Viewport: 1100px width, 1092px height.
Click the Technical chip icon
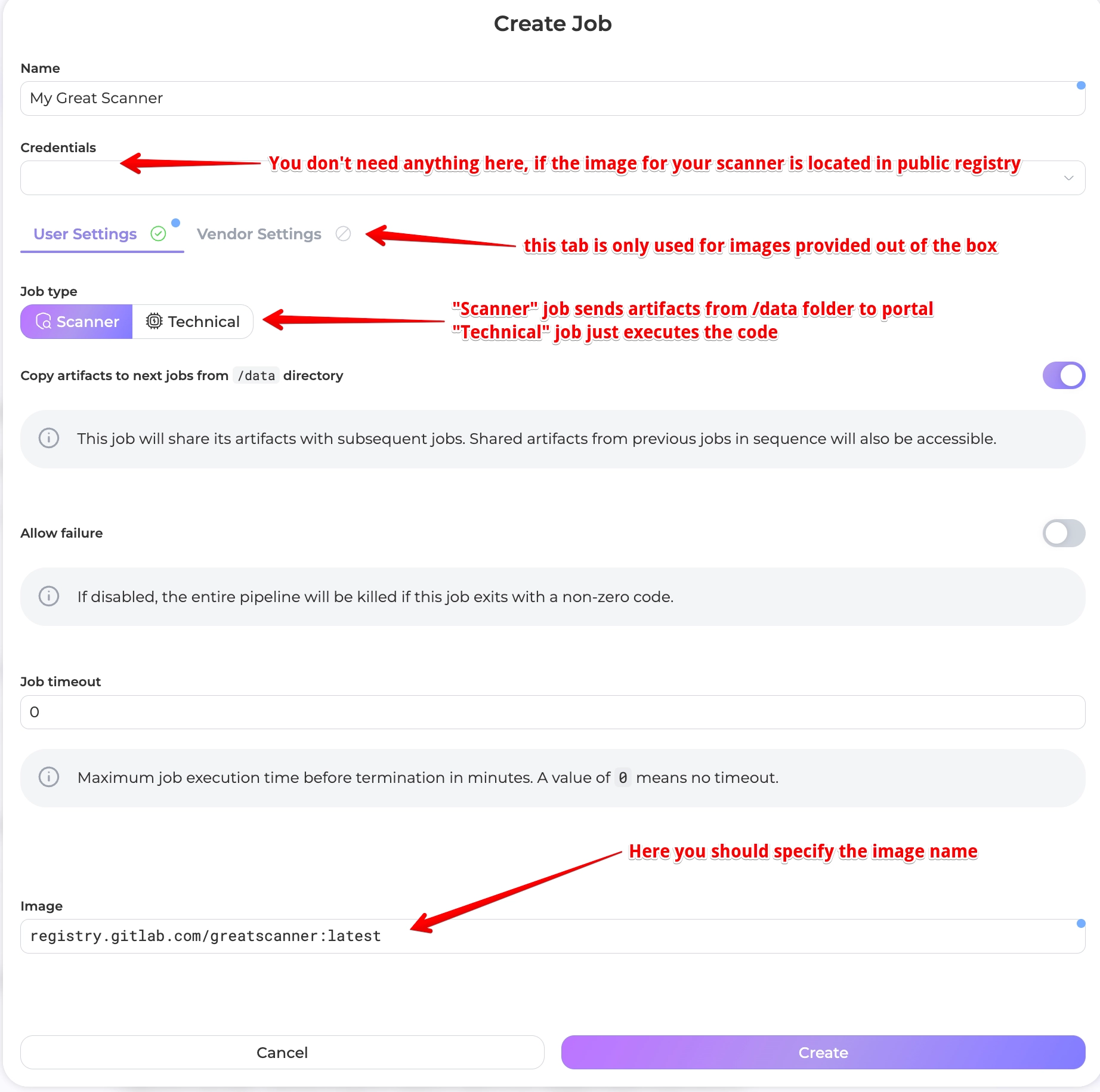154,322
